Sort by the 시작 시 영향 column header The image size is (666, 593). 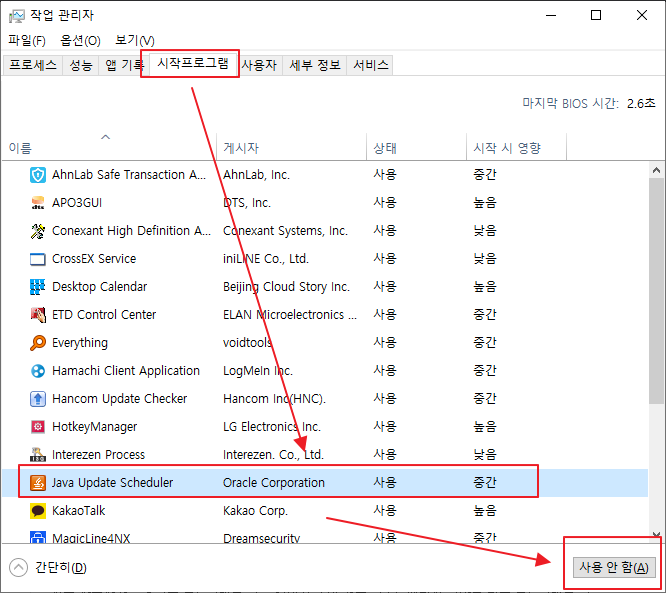[x=516, y=147]
